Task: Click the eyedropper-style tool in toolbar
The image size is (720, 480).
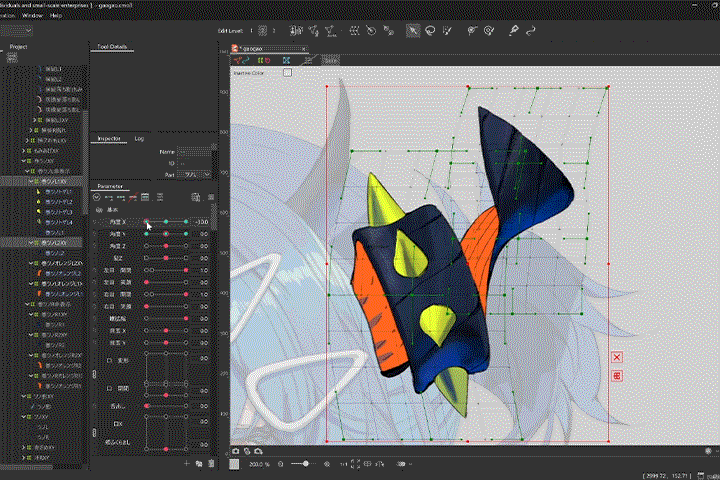Action: click(513, 31)
